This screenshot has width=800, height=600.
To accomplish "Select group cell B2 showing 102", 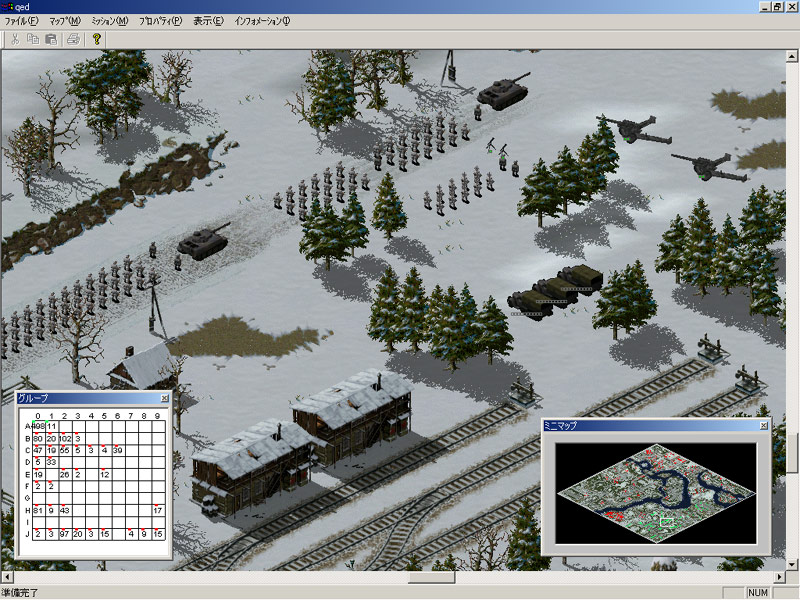I will click(x=64, y=438).
